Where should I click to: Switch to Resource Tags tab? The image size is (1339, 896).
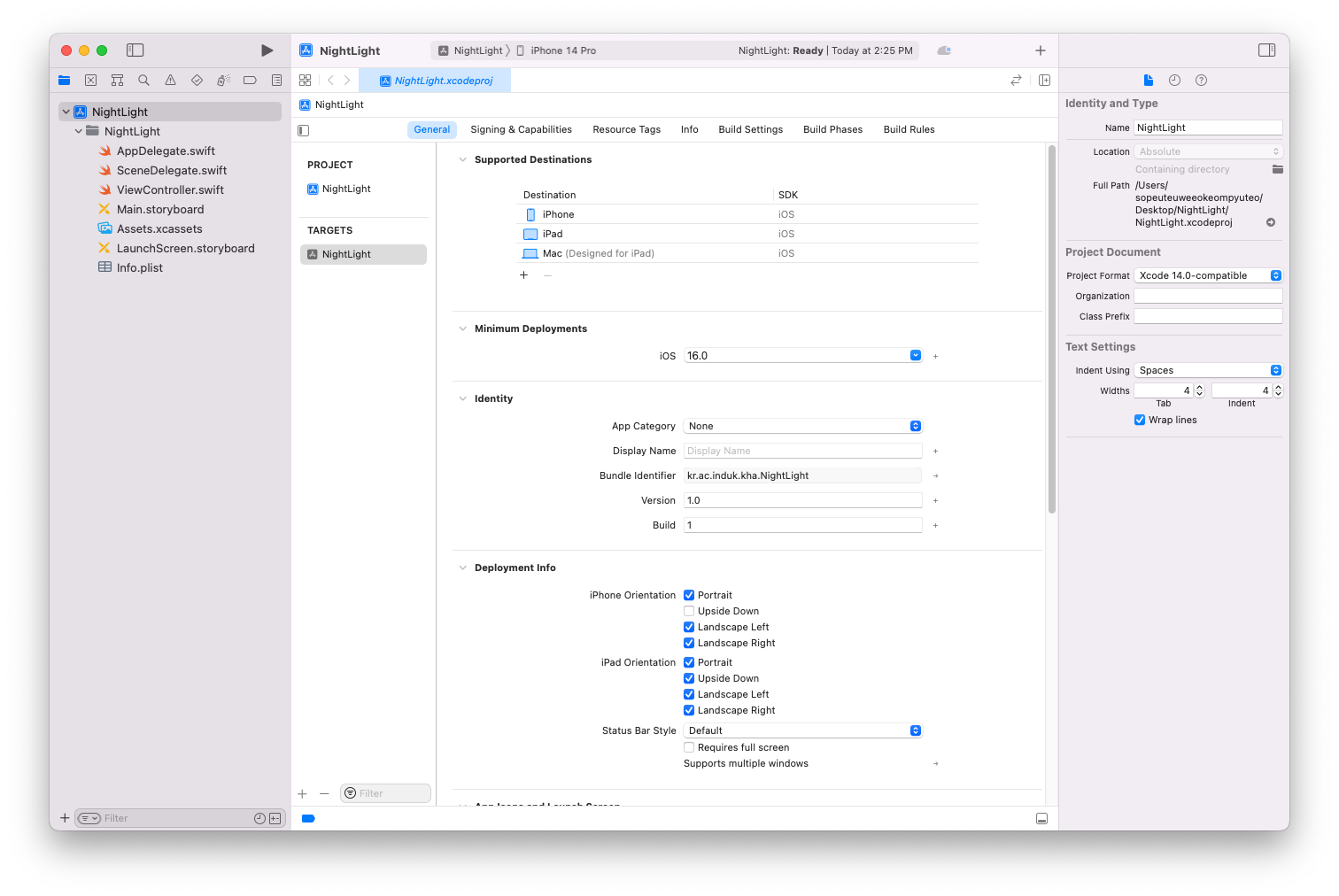click(x=627, y=130)
